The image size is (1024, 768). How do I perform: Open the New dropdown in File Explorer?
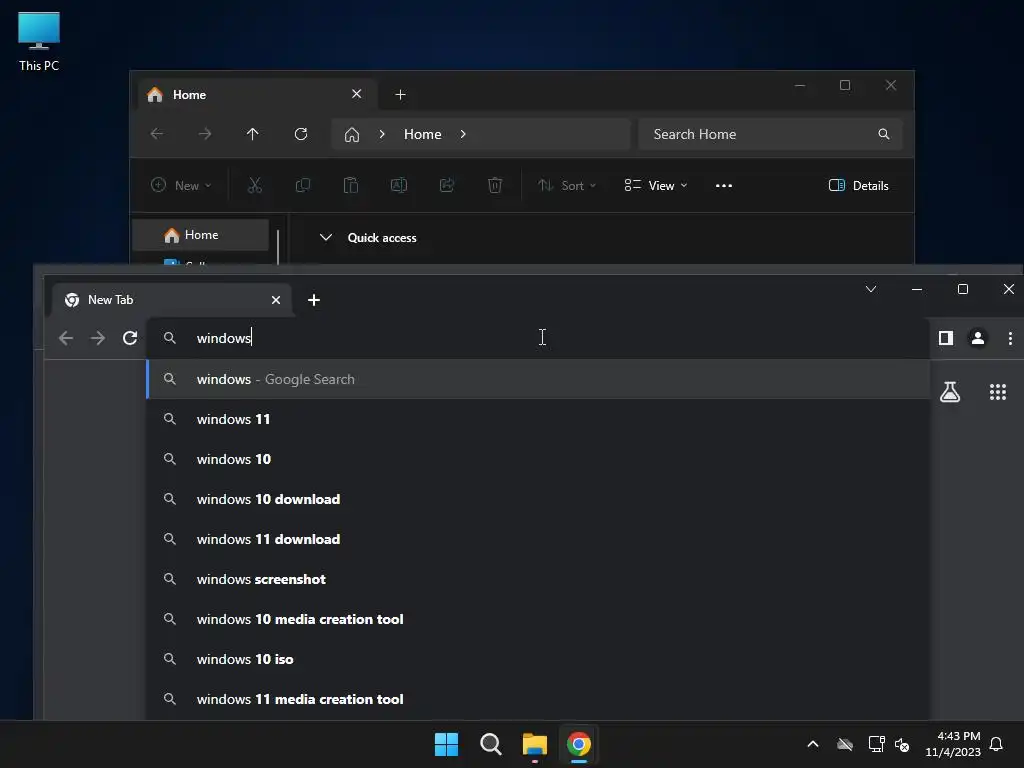tap(181, 185)
